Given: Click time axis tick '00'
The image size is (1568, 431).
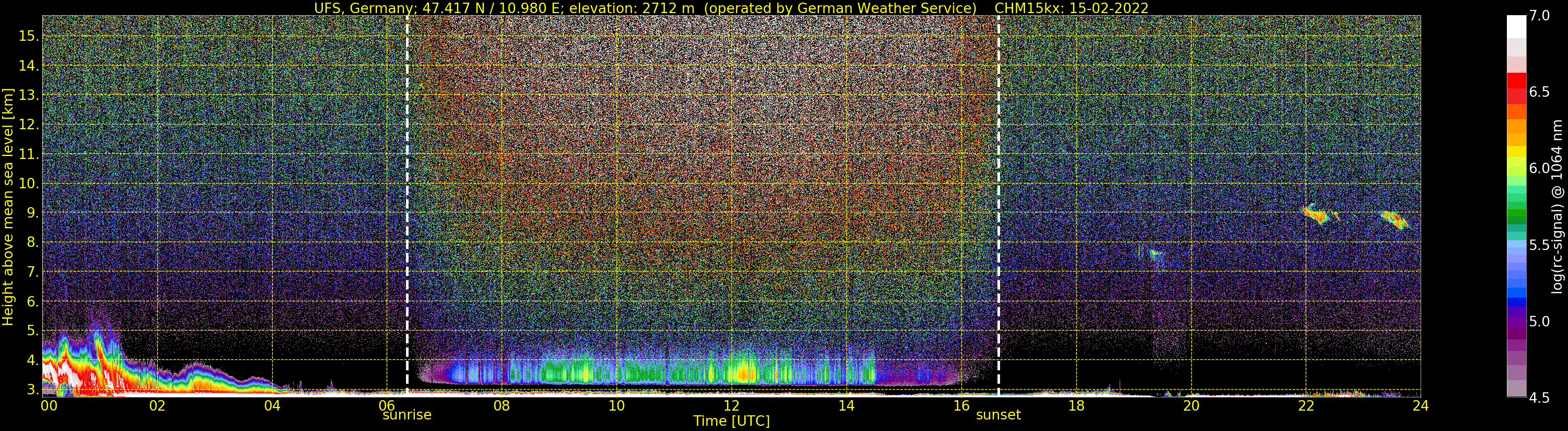Looking at the screenshot, I should pyautogui.click(x=49, y=405).
